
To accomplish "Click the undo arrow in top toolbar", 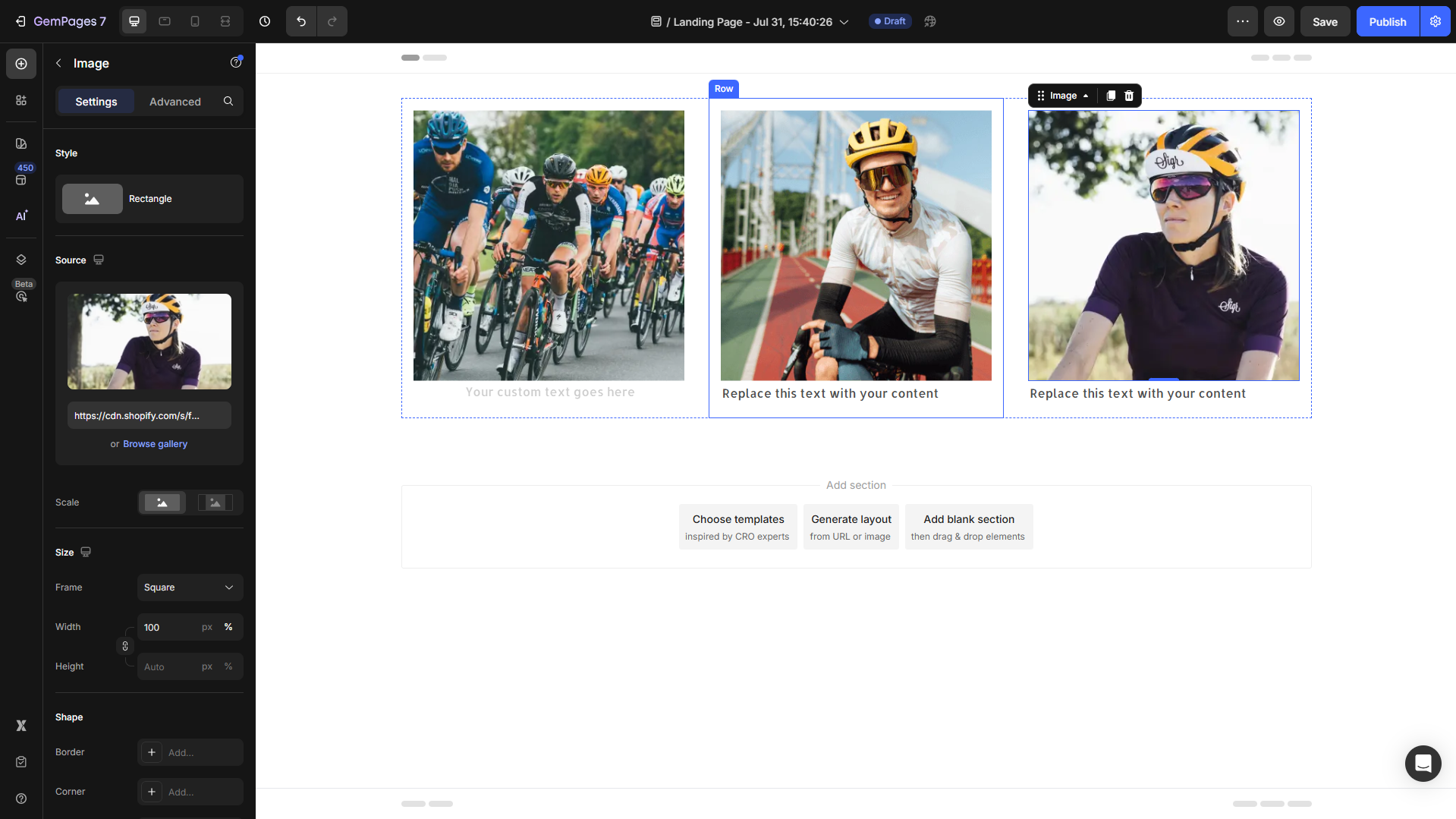I will pos(301,21).
